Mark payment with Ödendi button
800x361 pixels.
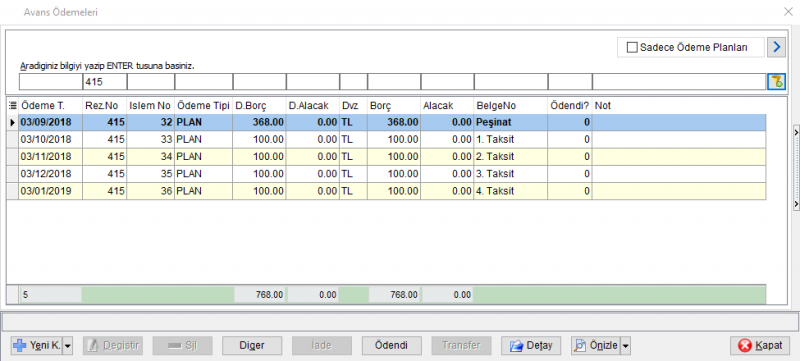[391, 345]
